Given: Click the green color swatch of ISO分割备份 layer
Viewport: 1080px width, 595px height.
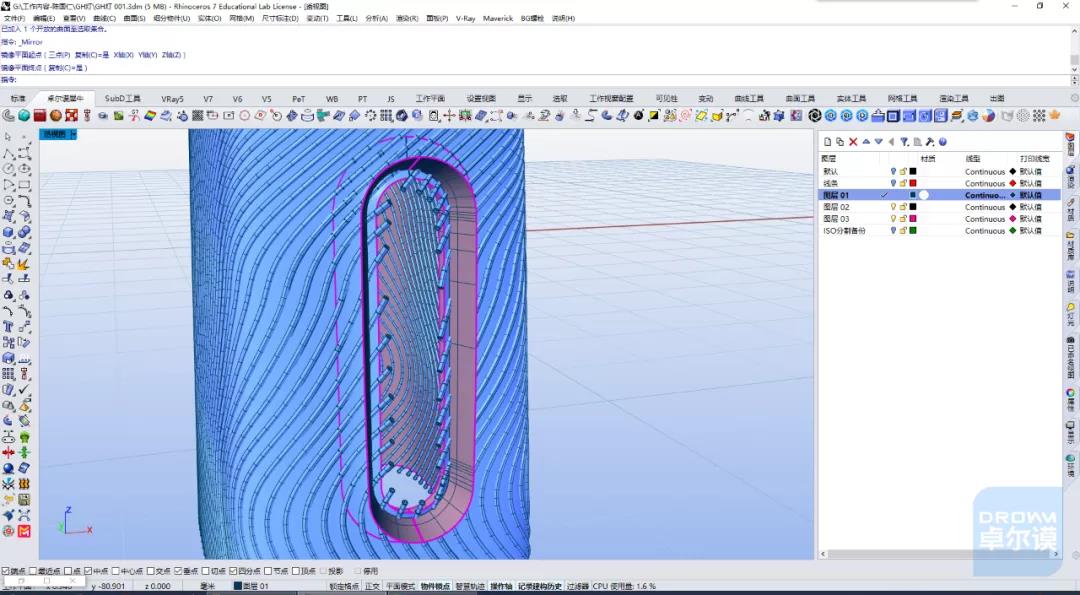Looking at the screenshot, I should (913, 231).
